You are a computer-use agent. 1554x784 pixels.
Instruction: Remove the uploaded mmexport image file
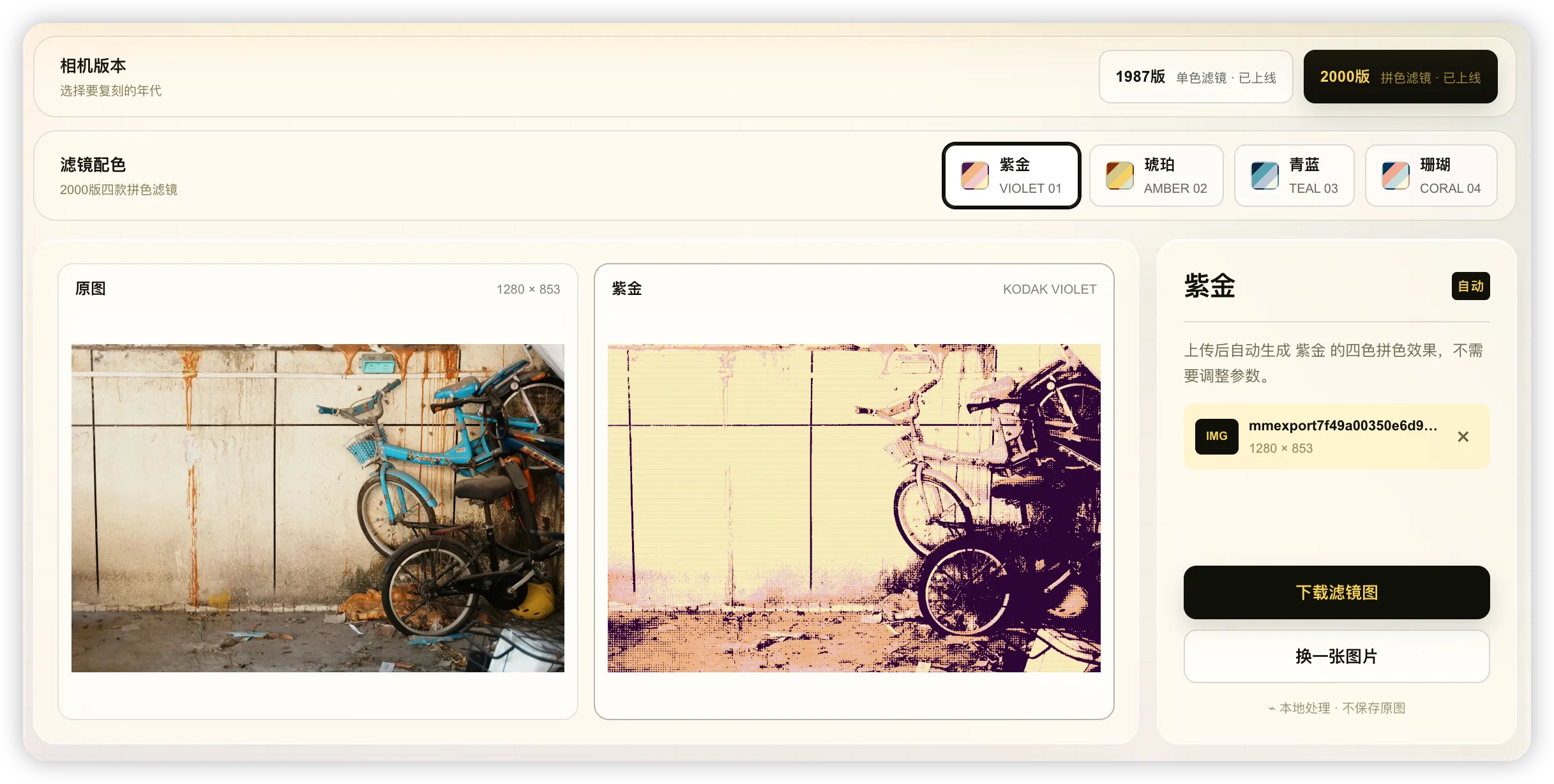coord(1463,437)
